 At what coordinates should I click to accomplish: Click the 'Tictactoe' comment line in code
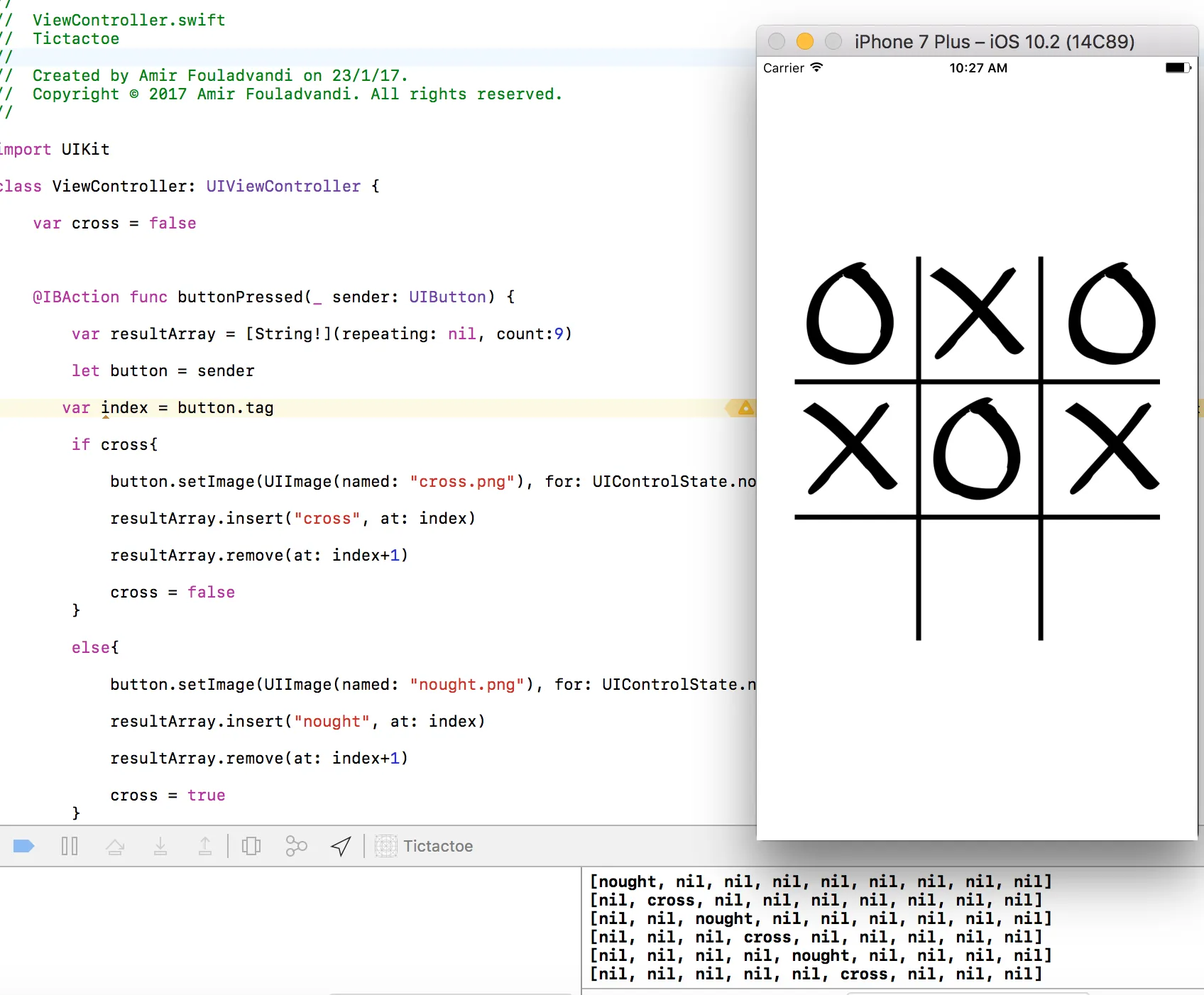point(76,38)
